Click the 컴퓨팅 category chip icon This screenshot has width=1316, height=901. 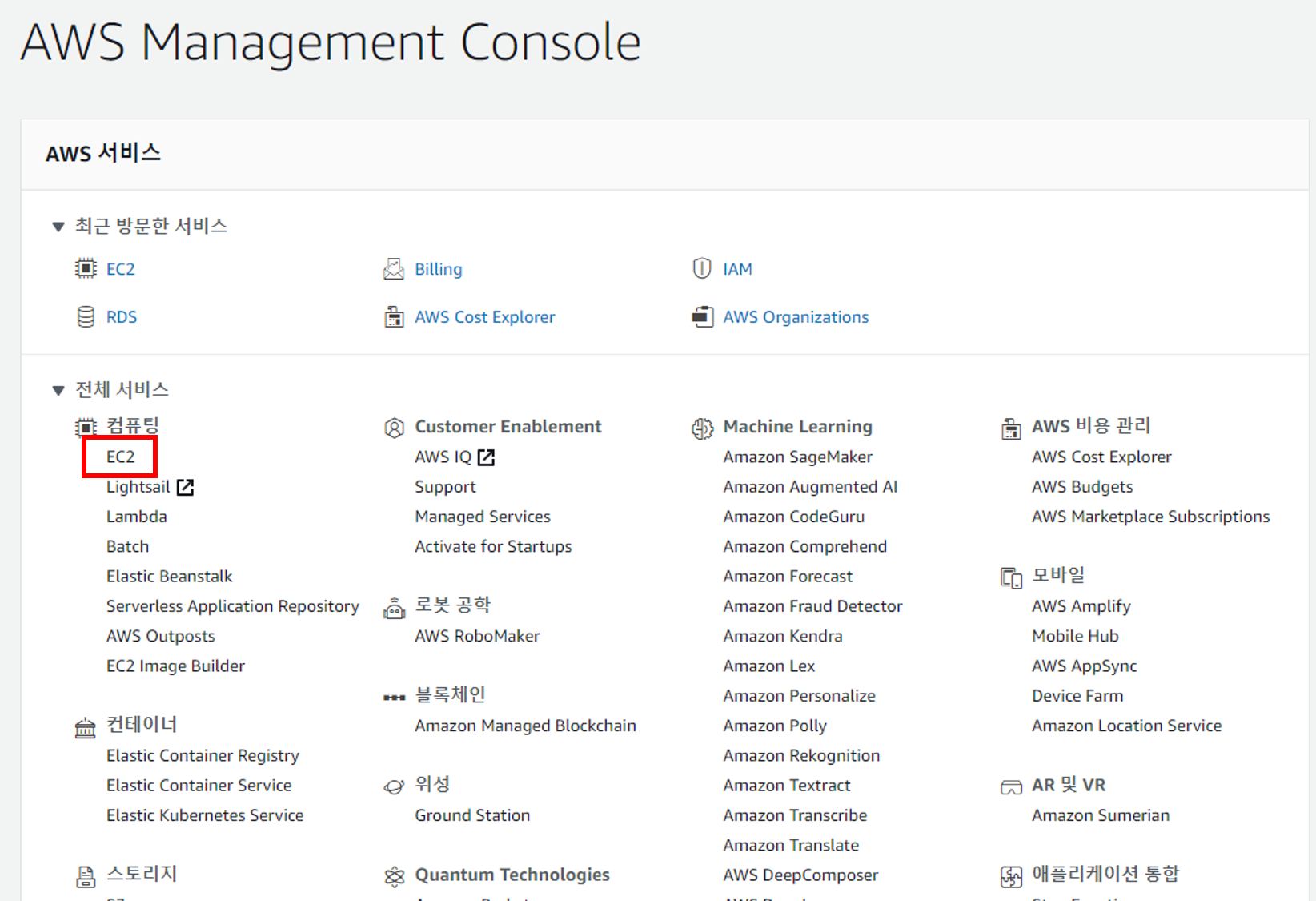[86, 427]
